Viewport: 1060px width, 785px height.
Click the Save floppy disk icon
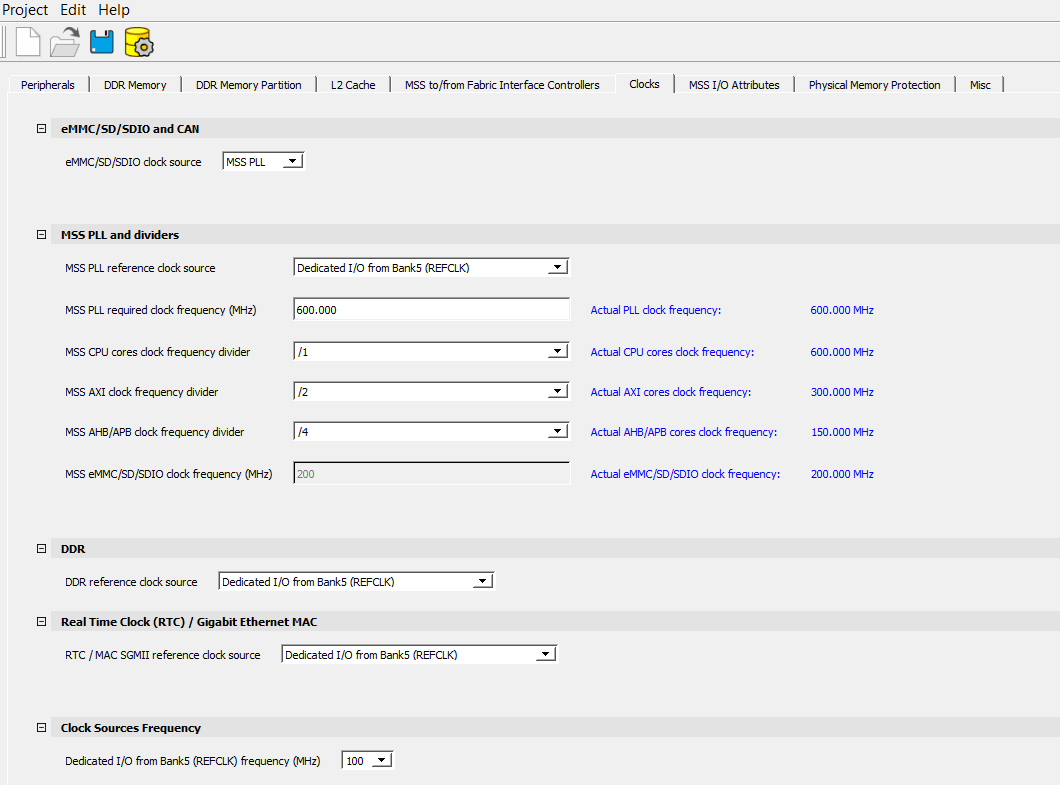[101, 43]
